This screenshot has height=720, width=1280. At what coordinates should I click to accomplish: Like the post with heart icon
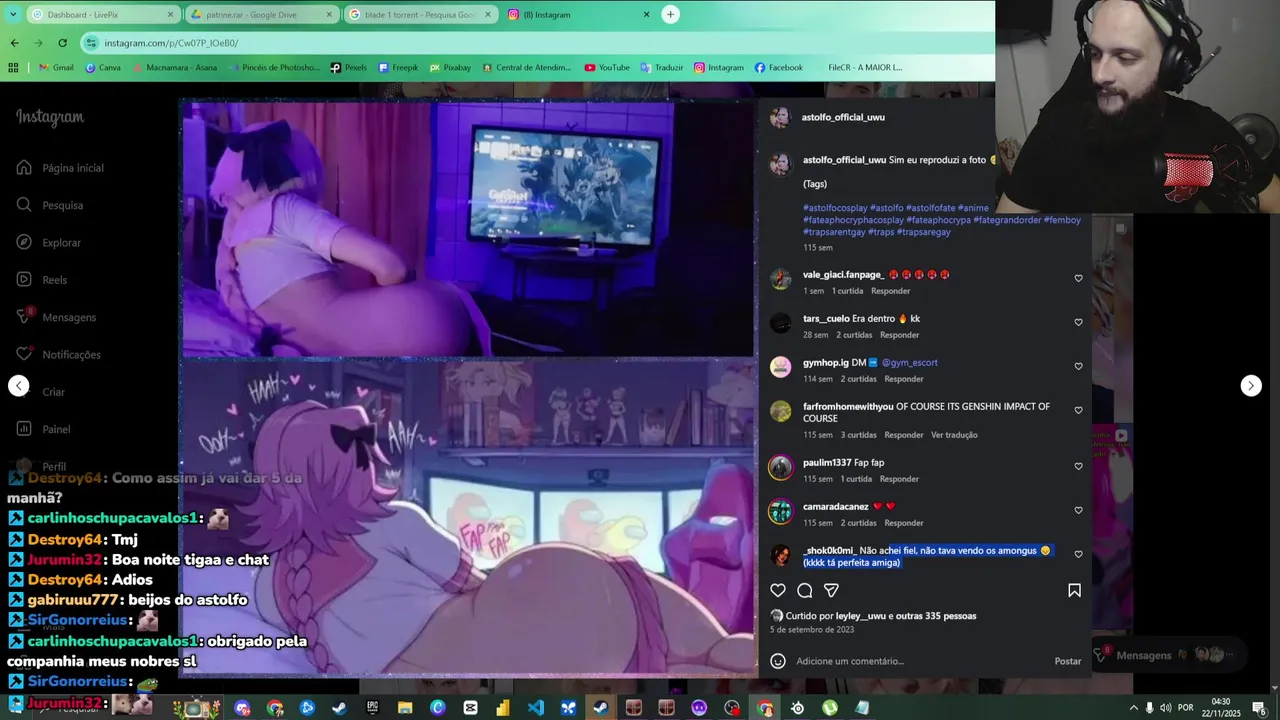pos(778,590)
